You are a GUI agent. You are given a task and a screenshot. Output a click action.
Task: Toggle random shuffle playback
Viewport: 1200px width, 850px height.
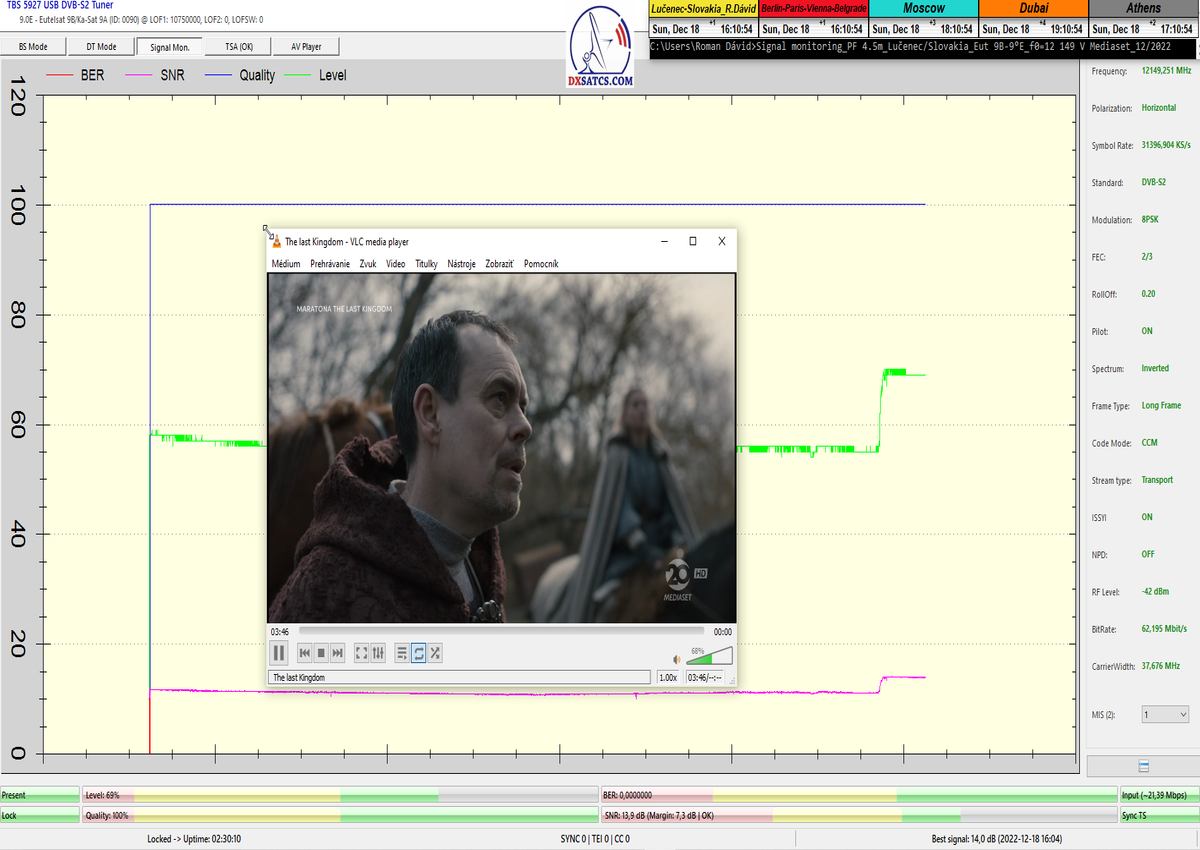click(x=435, y=653)
